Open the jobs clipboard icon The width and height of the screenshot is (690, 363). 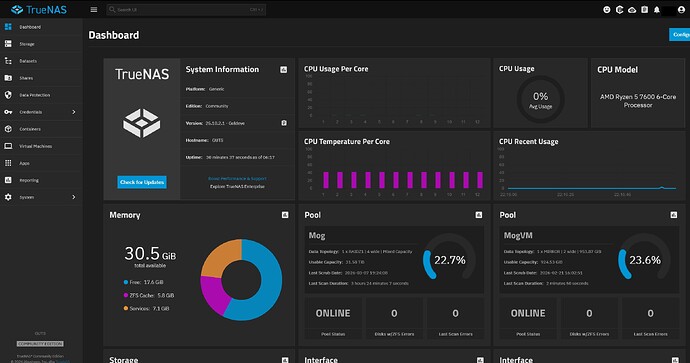[644, 9]
